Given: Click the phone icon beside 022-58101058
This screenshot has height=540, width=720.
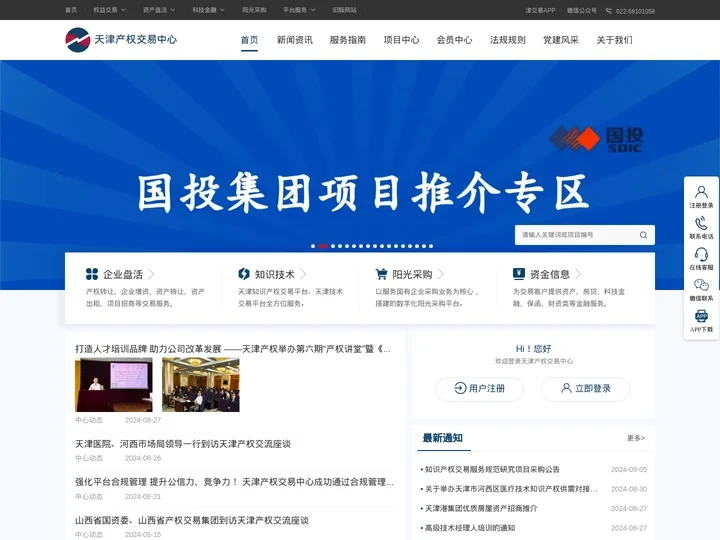Looking at the screenshot, I should (x=609, y=11).
